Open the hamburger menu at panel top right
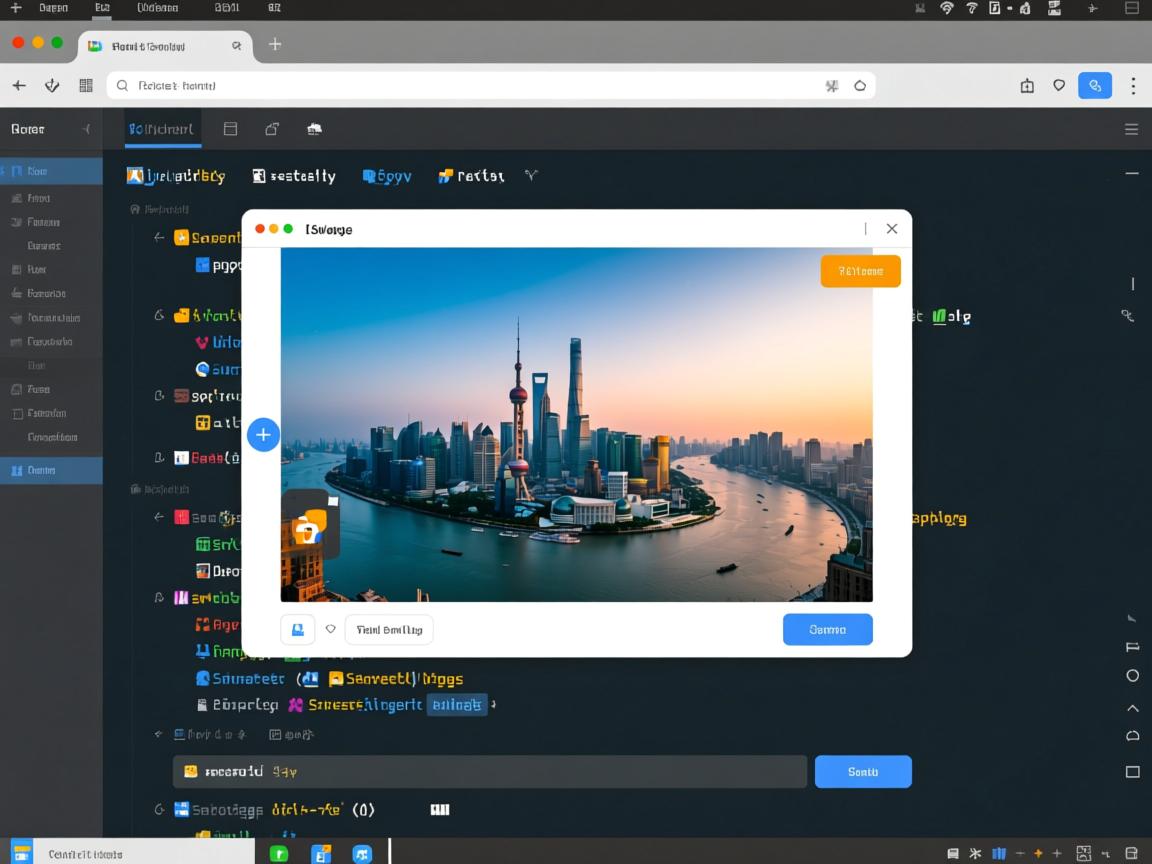Viewport: 1152px width, 864px height. pos(1131,129)
